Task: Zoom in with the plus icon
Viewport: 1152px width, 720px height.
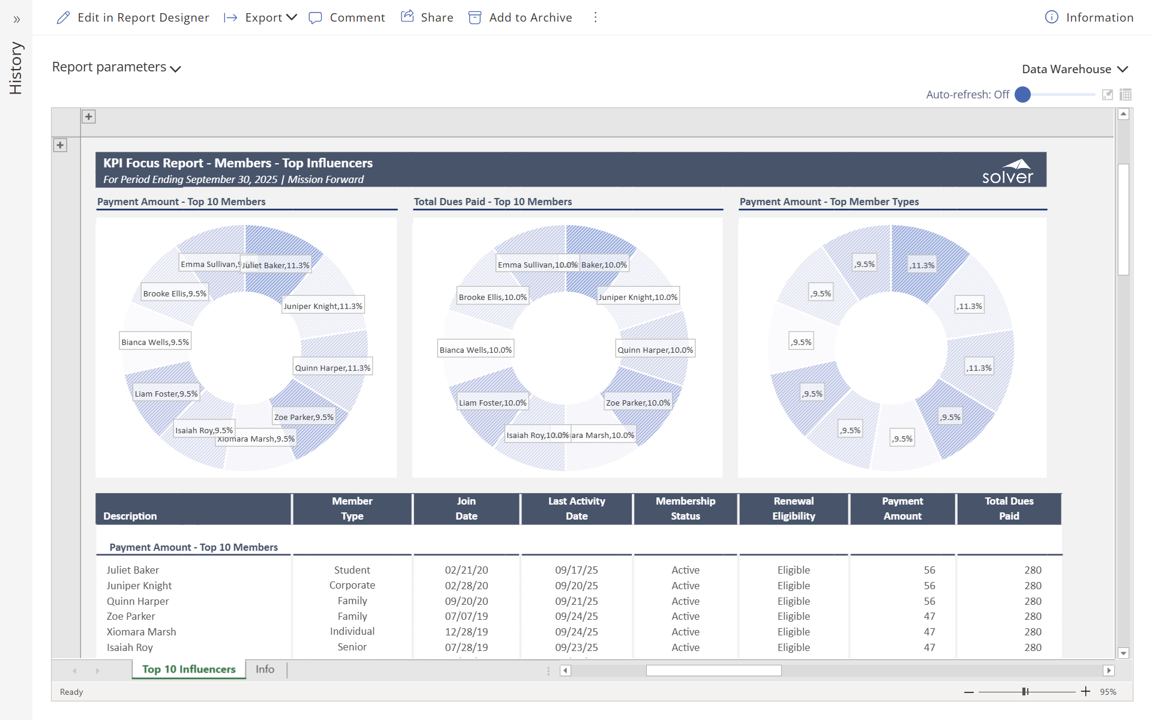Action: [1086, 691]
